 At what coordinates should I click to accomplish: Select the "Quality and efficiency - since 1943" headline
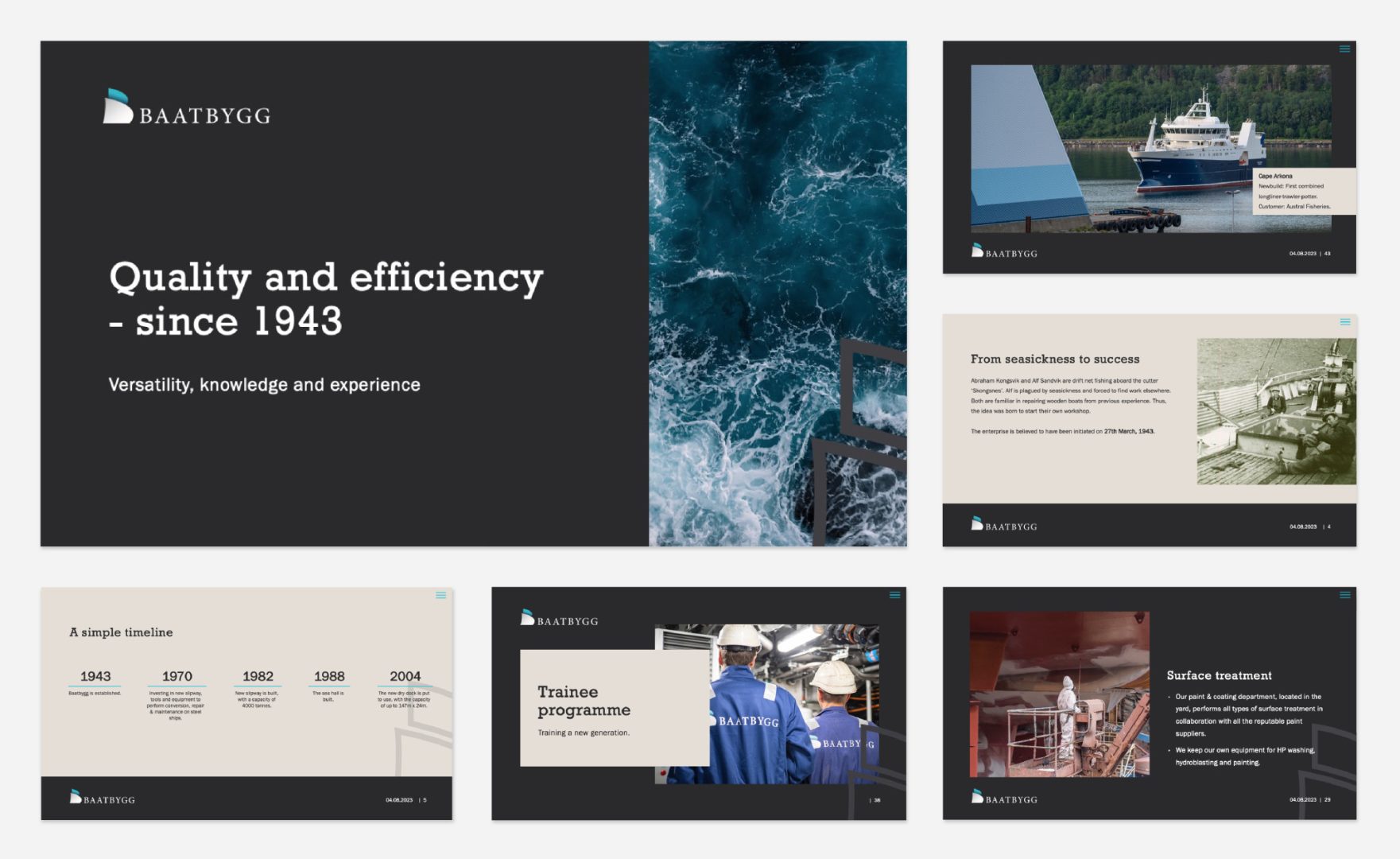[326, 299]
